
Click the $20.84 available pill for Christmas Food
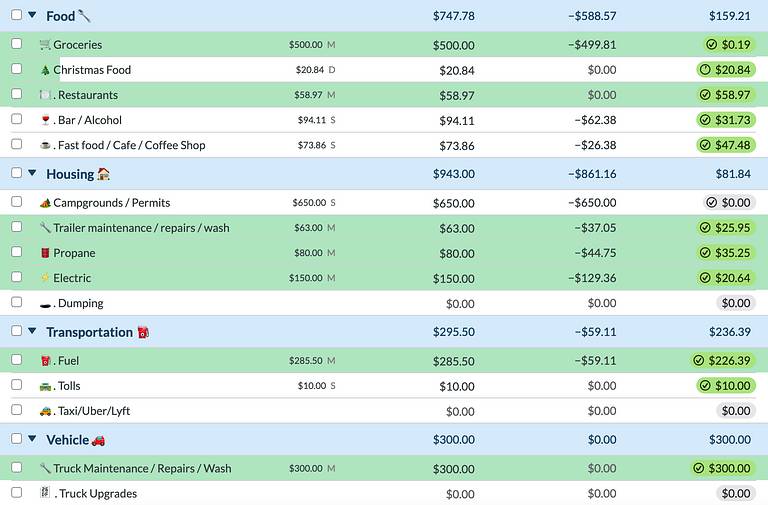pos(726,70)
